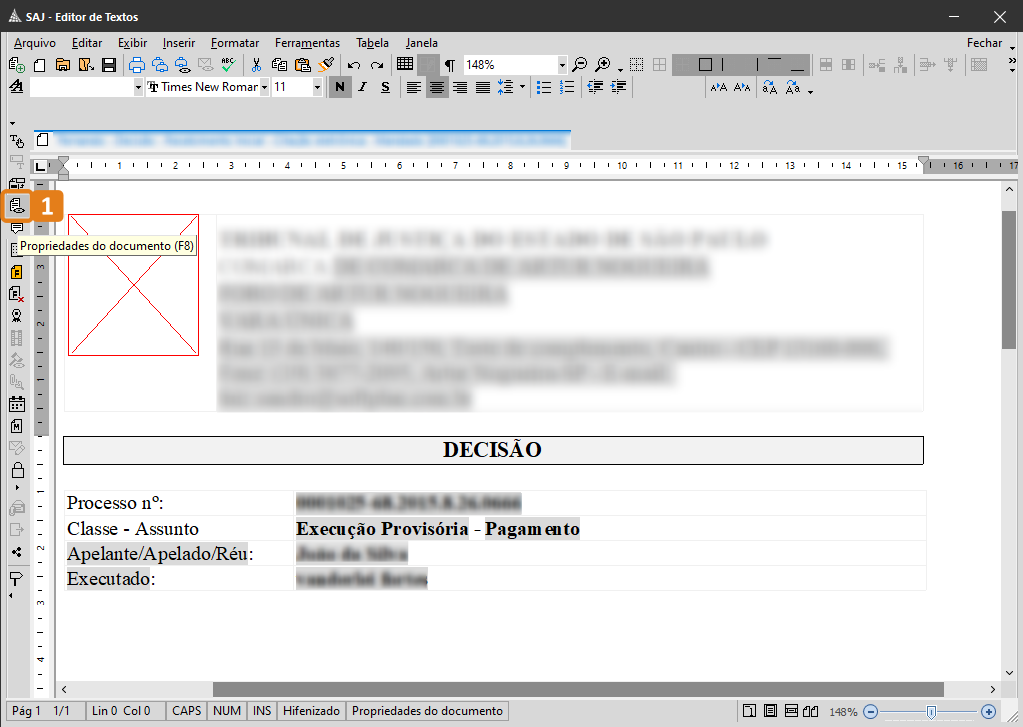The width and height of the screenshot is (1023, 727).
Task: Activate the format painter brush
Action: point(326,65)
